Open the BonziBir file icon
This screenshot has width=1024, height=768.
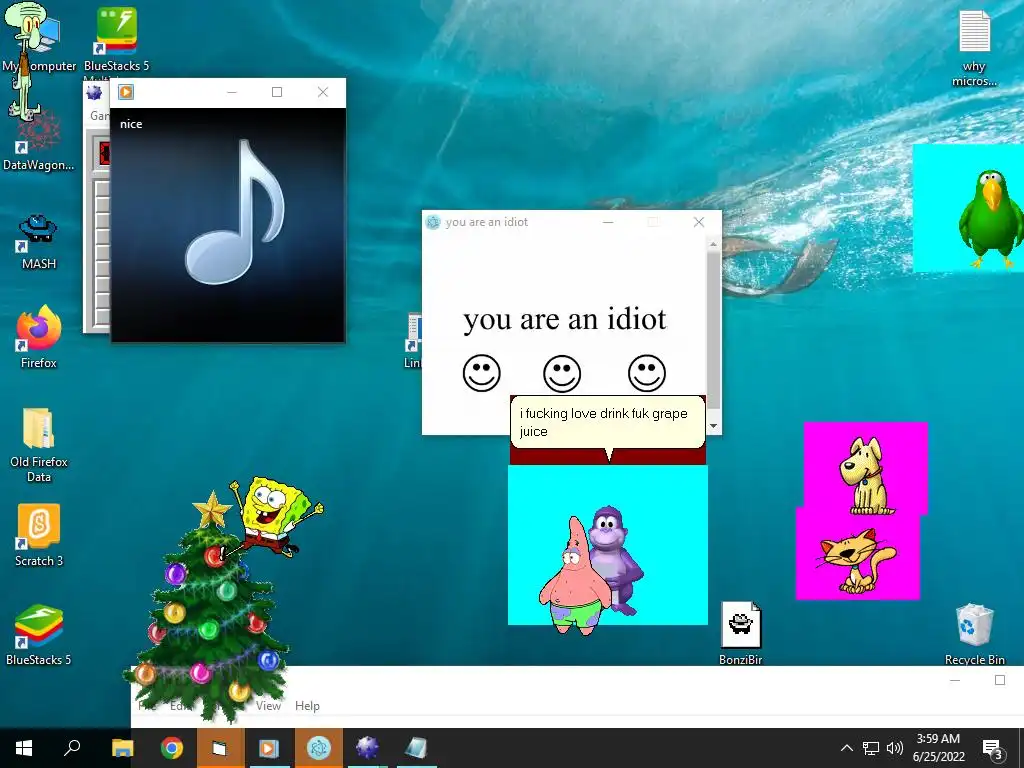point(741,633)
